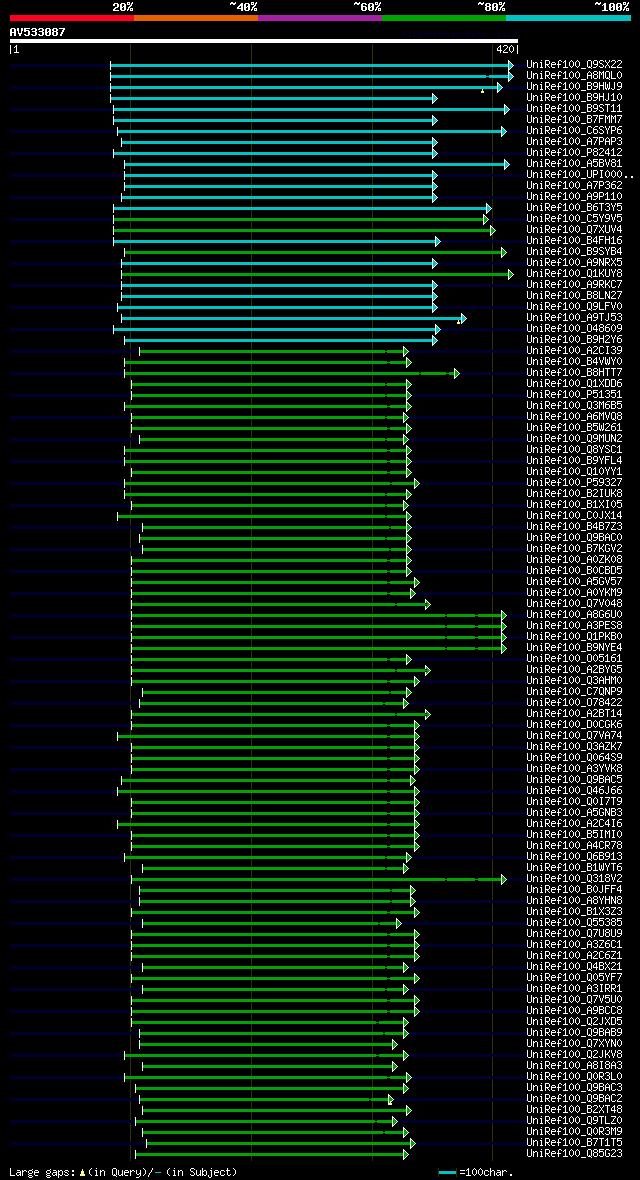Select the UniRef100_Q7XUV4 label

click(x=574, y=230)
